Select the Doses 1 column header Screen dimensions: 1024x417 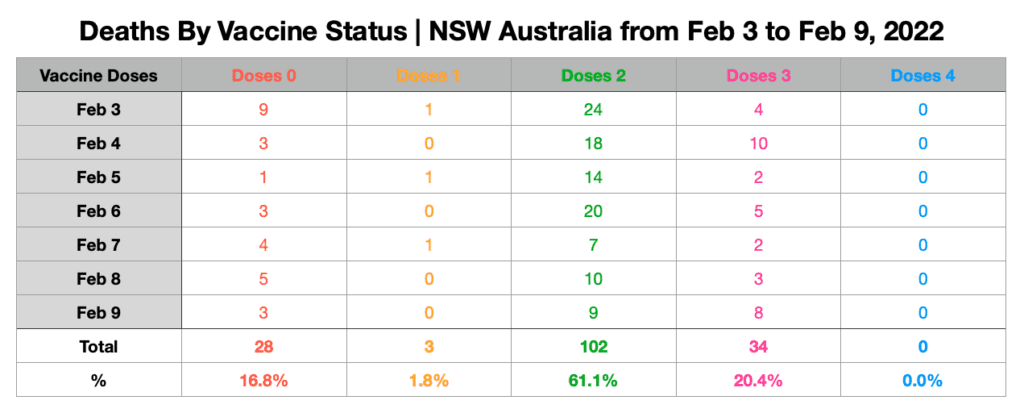tap(428, 76)
